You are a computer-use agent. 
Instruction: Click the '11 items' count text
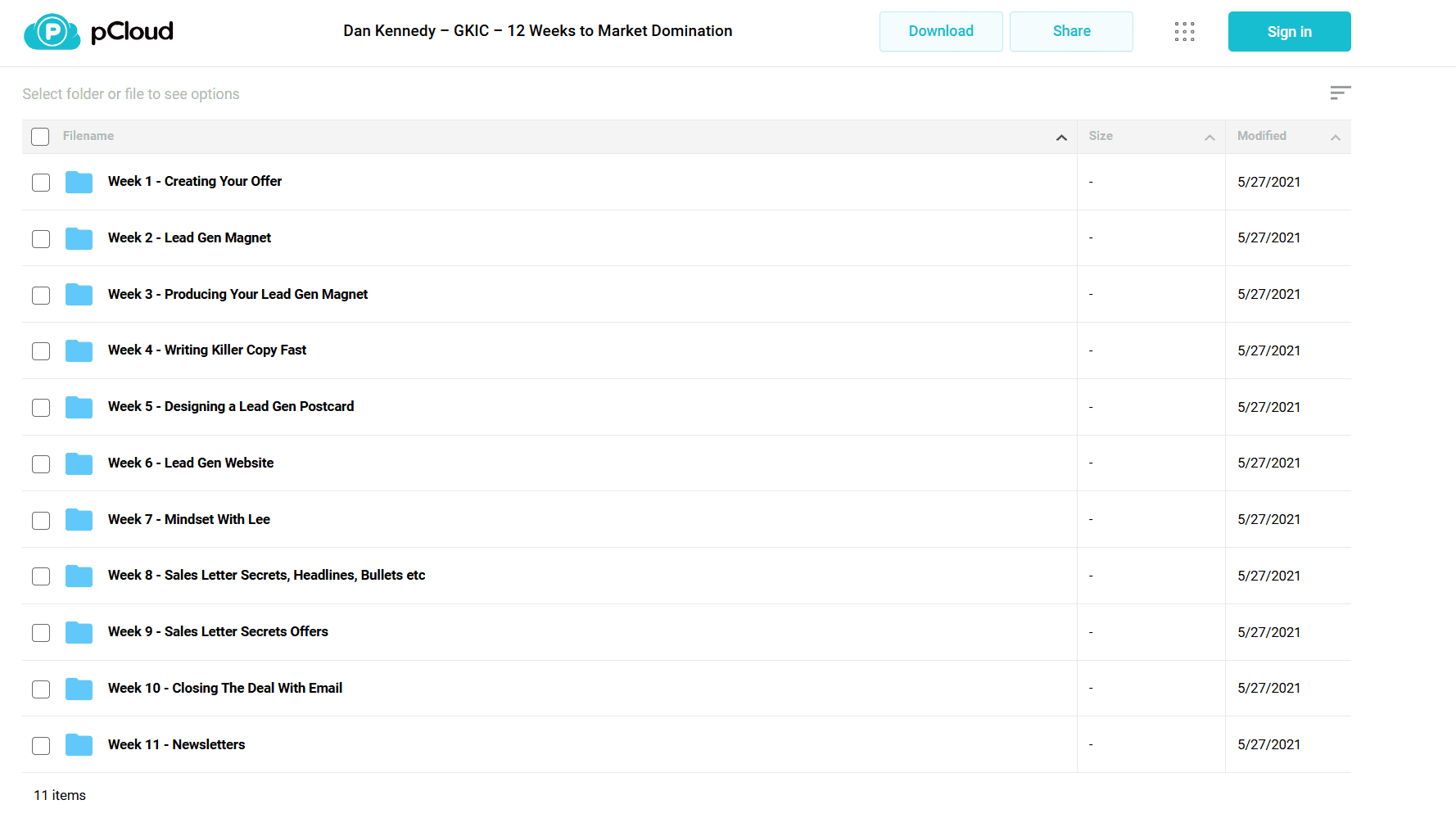[x=60, y=795]
